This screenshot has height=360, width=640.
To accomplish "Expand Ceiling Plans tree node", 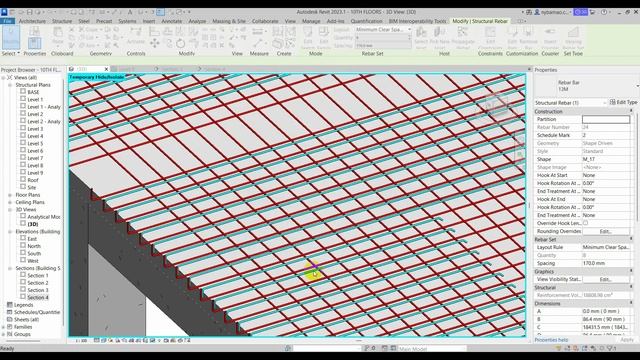I will (x=10, y=202).
